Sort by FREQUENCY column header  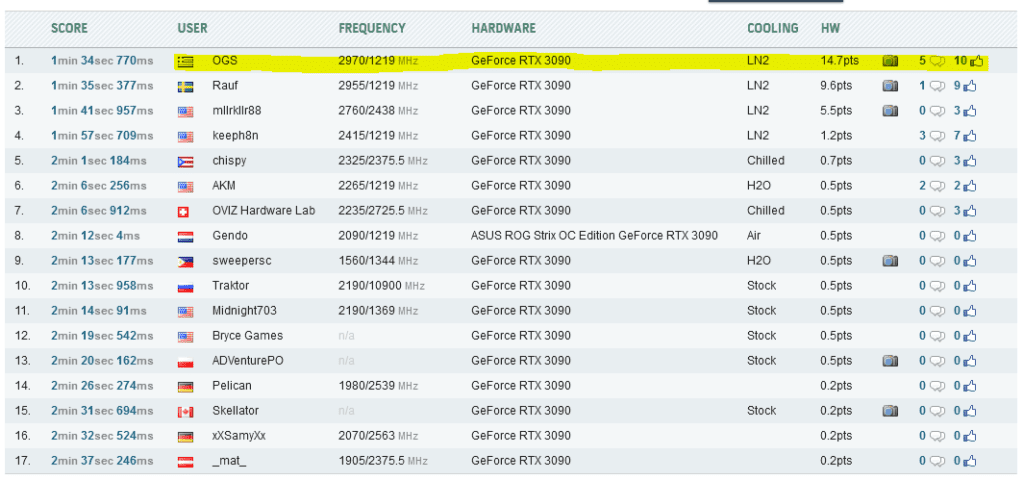pos(372,29)
